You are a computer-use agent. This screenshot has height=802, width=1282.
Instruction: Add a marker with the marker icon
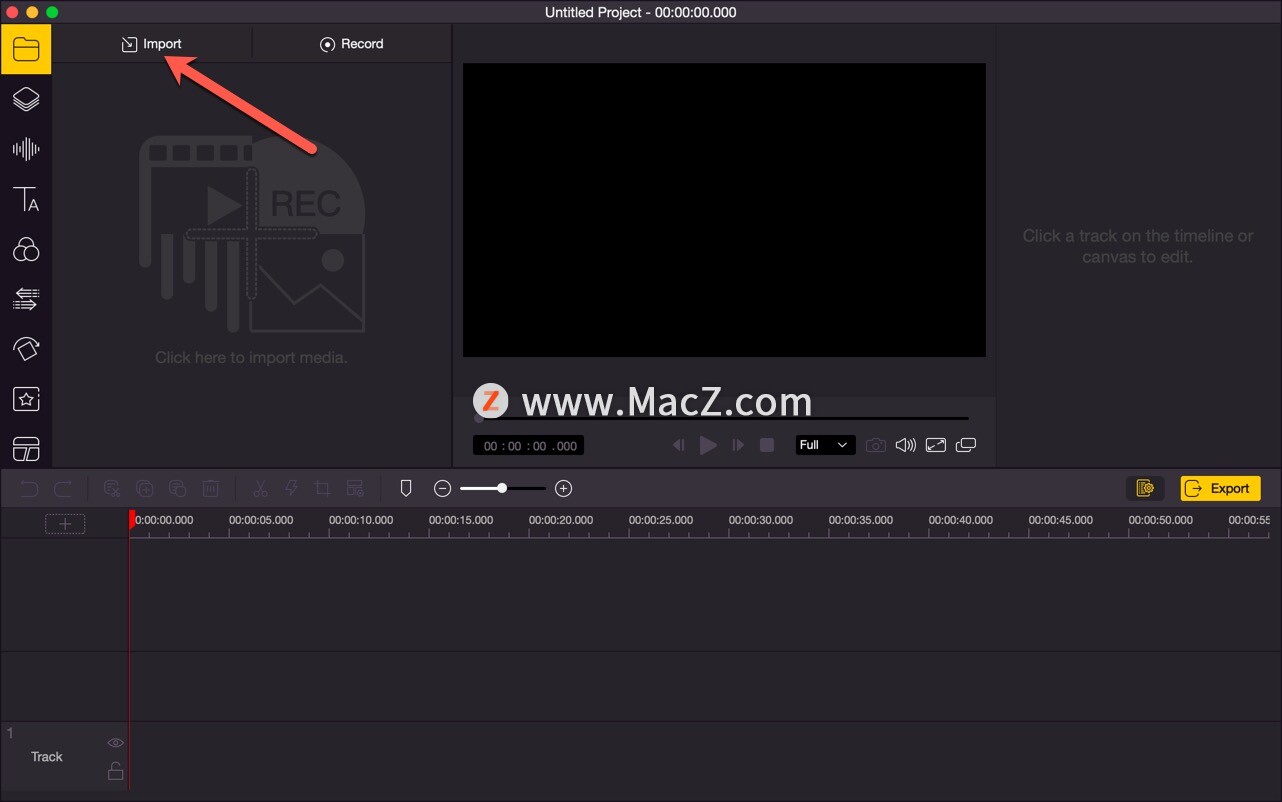tap(406, 488)
